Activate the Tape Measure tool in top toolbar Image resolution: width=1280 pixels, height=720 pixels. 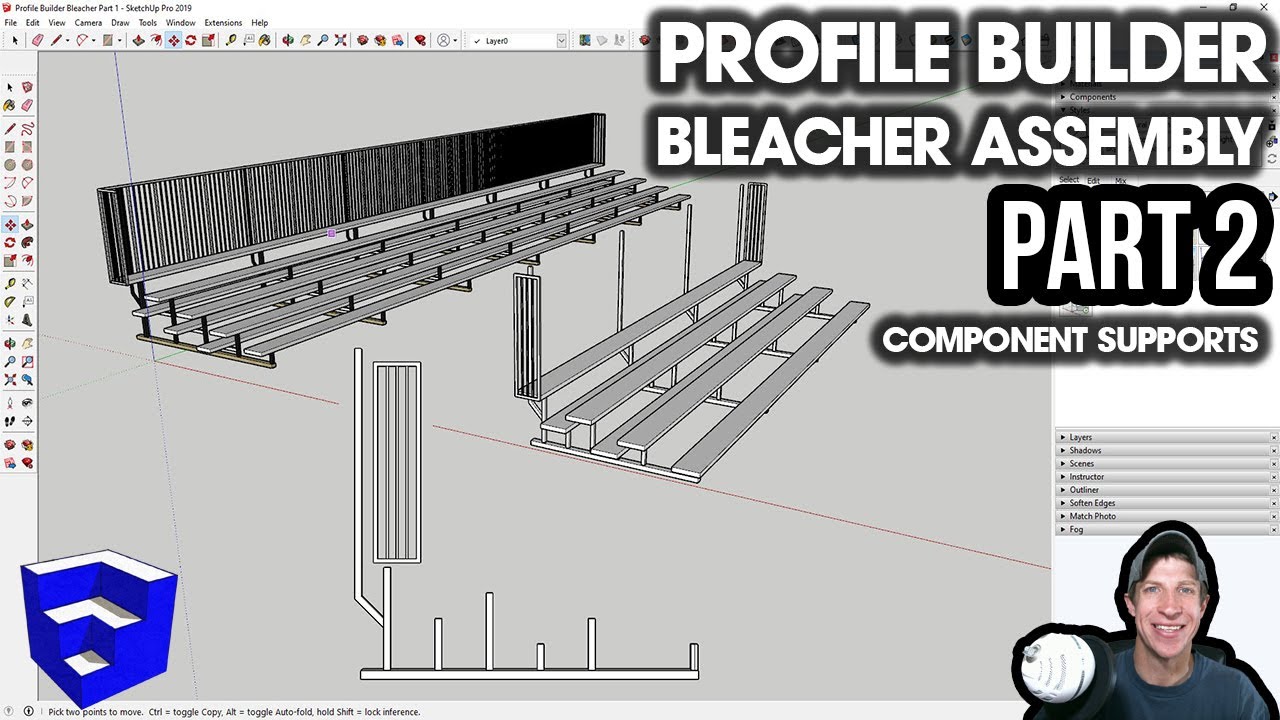coord(231,41)
